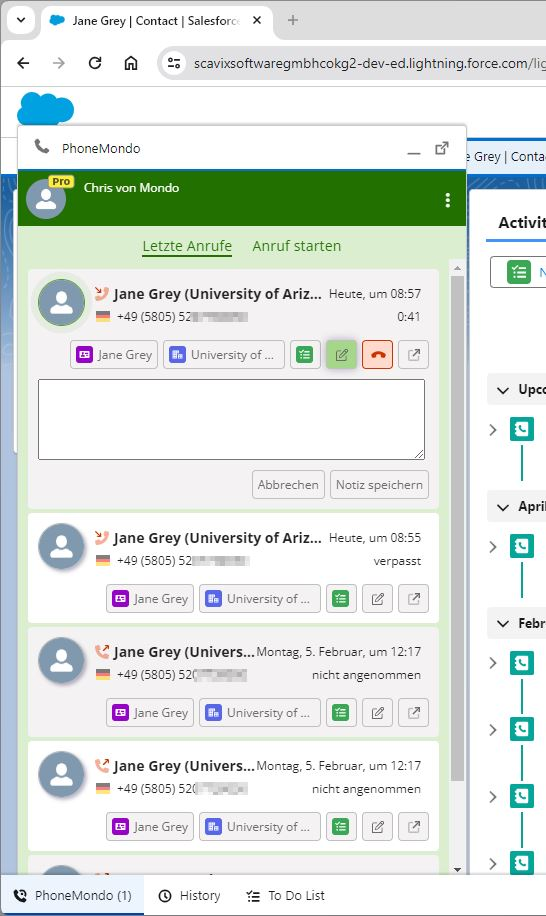Screen dimensions: 546x916
Task: Open the PhoneMondo (1) utility bar item
Action: point(72,896)
